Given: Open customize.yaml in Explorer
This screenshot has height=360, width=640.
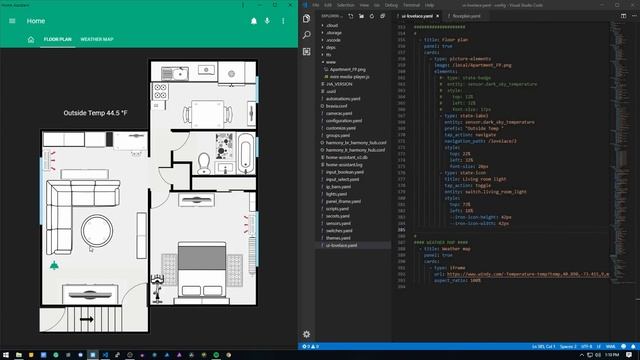Looking at the screenshot, I should 341,128.
